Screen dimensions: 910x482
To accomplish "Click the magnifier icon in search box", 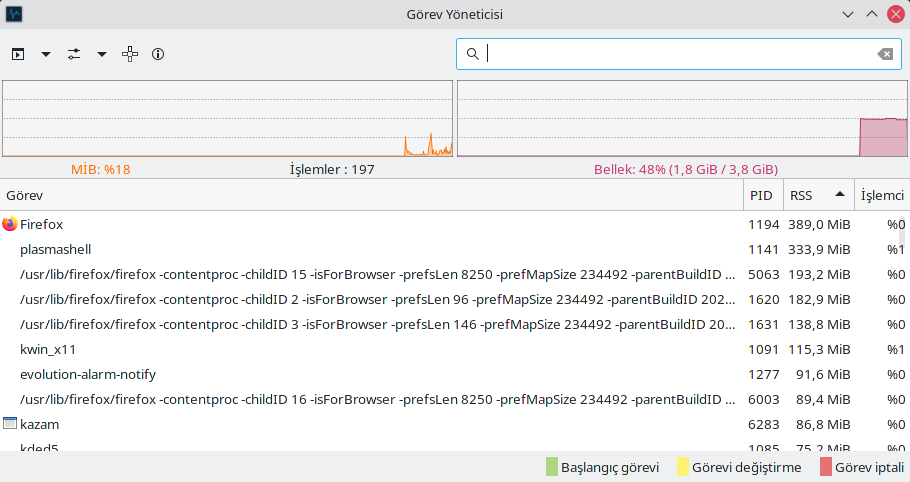I will click(x=473, y=54).
